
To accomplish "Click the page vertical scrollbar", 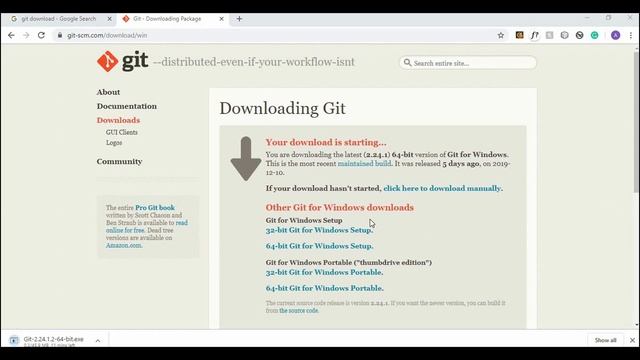I will [636, 122].
